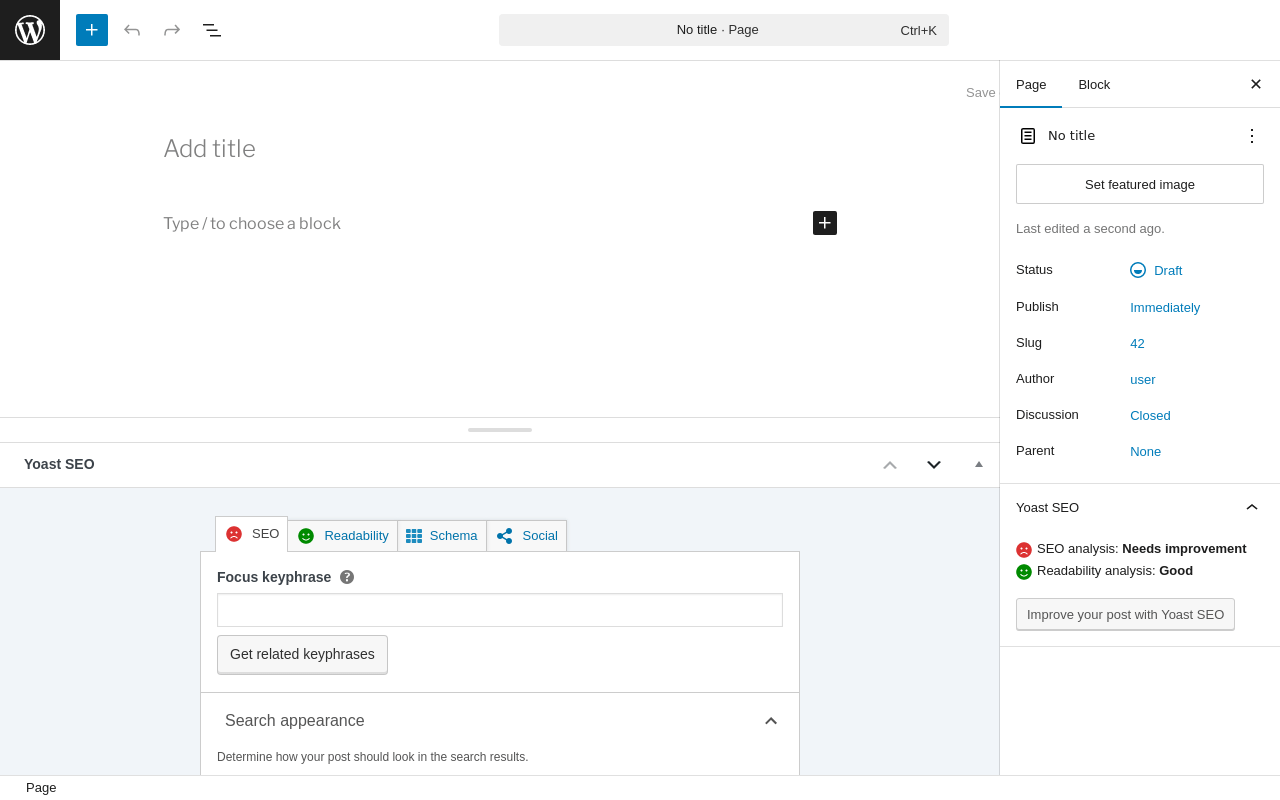Click the Draft status icon
Viewport: 1280px width, 800px height.
tap(1138, 270)
